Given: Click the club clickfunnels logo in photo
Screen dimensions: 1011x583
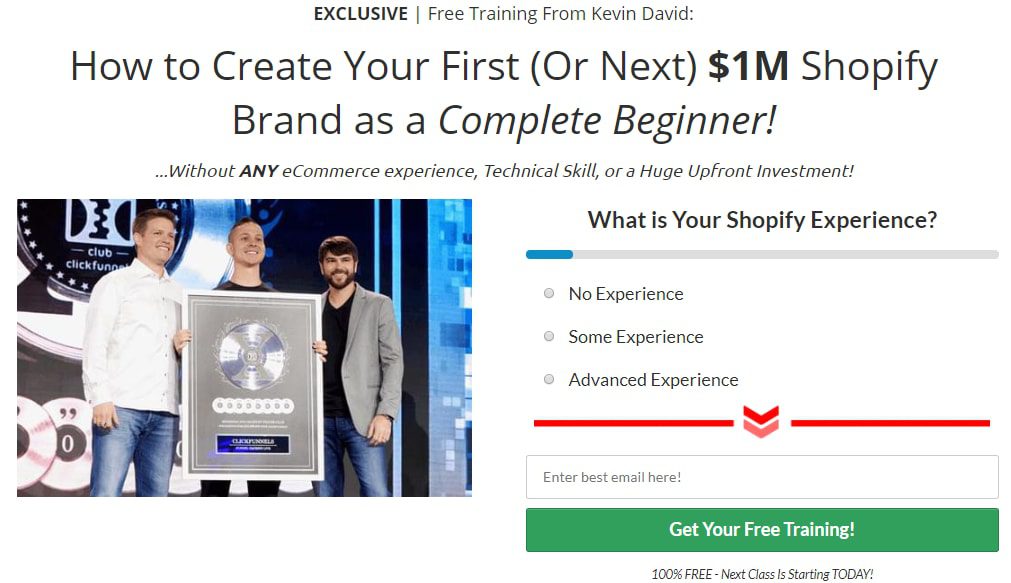Looking at the screenshot, I should [x=98, y=246].
